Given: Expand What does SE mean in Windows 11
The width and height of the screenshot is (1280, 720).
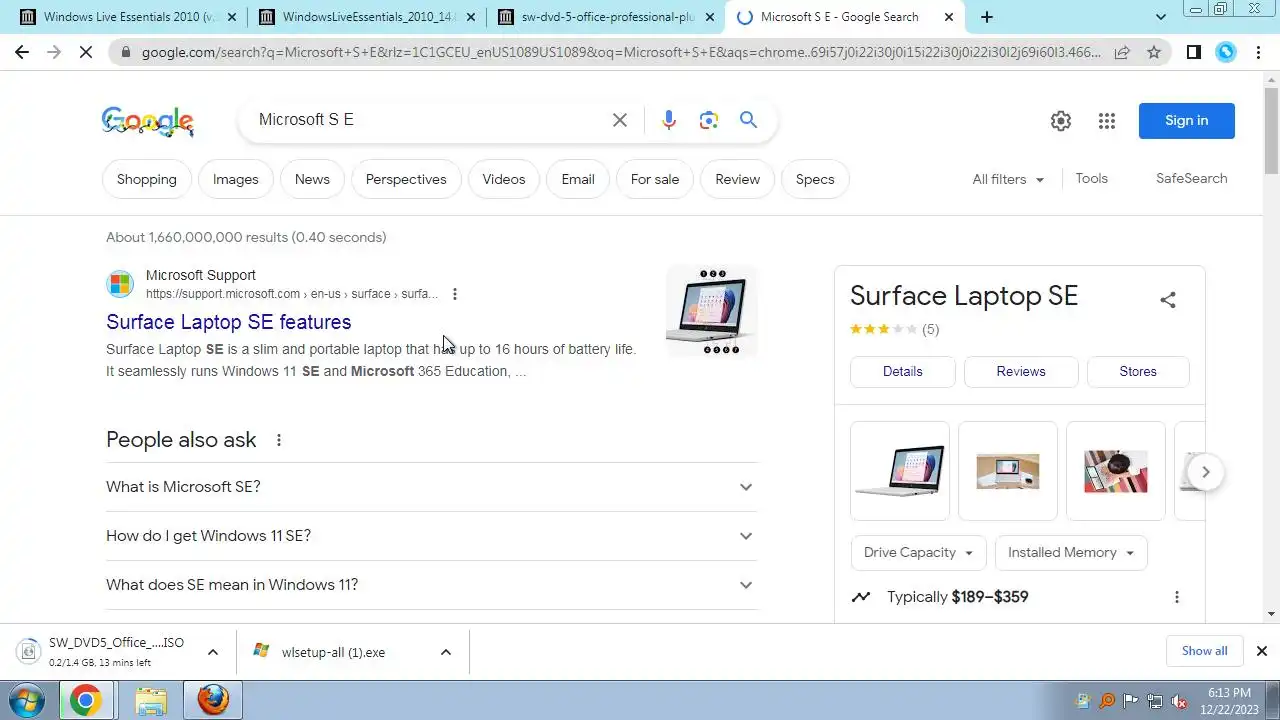Looking at the screenshot, I should (432, 585).
